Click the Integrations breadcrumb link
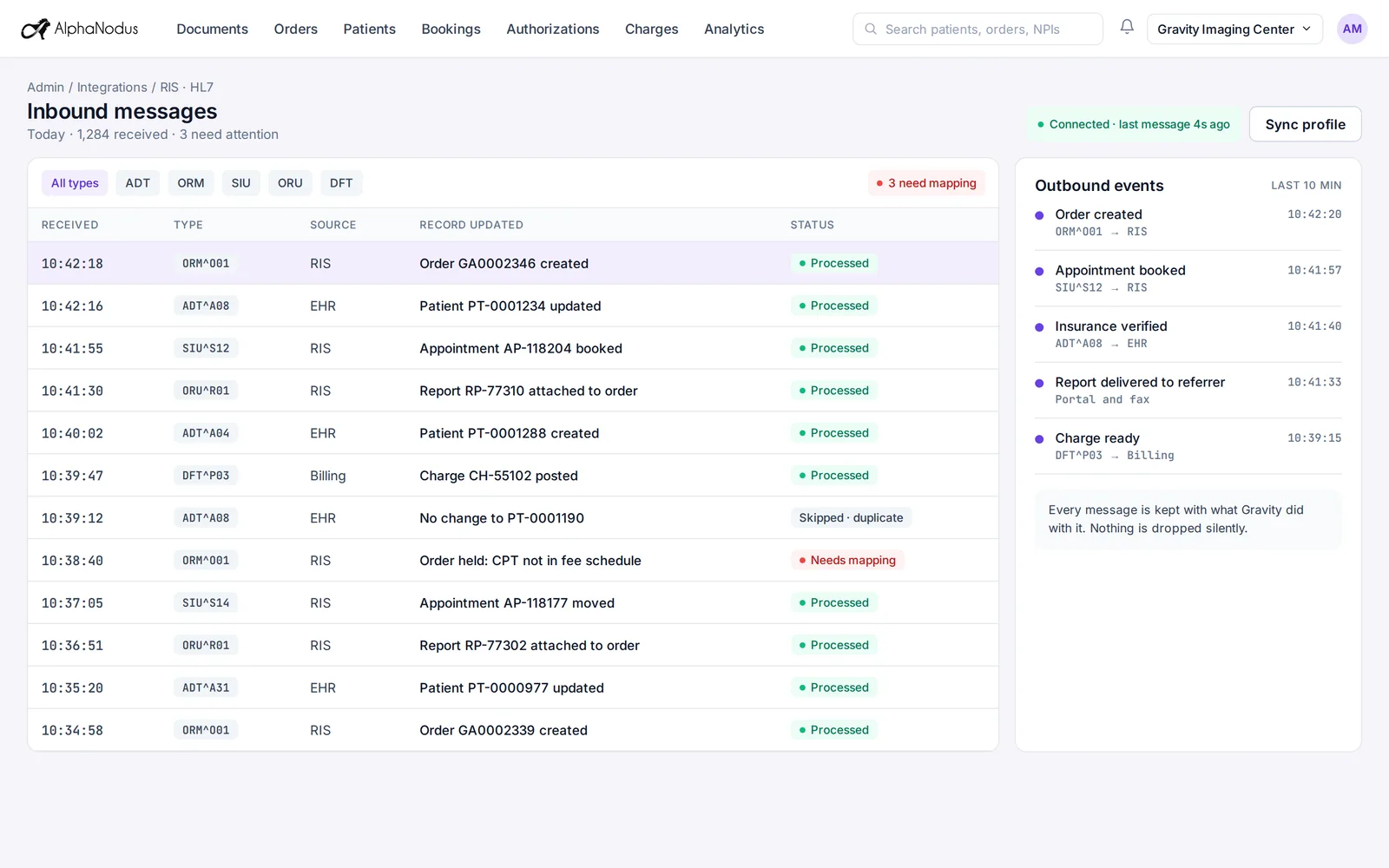The image size is (1389, 868). pyautogui.click(x=112, y=87)
